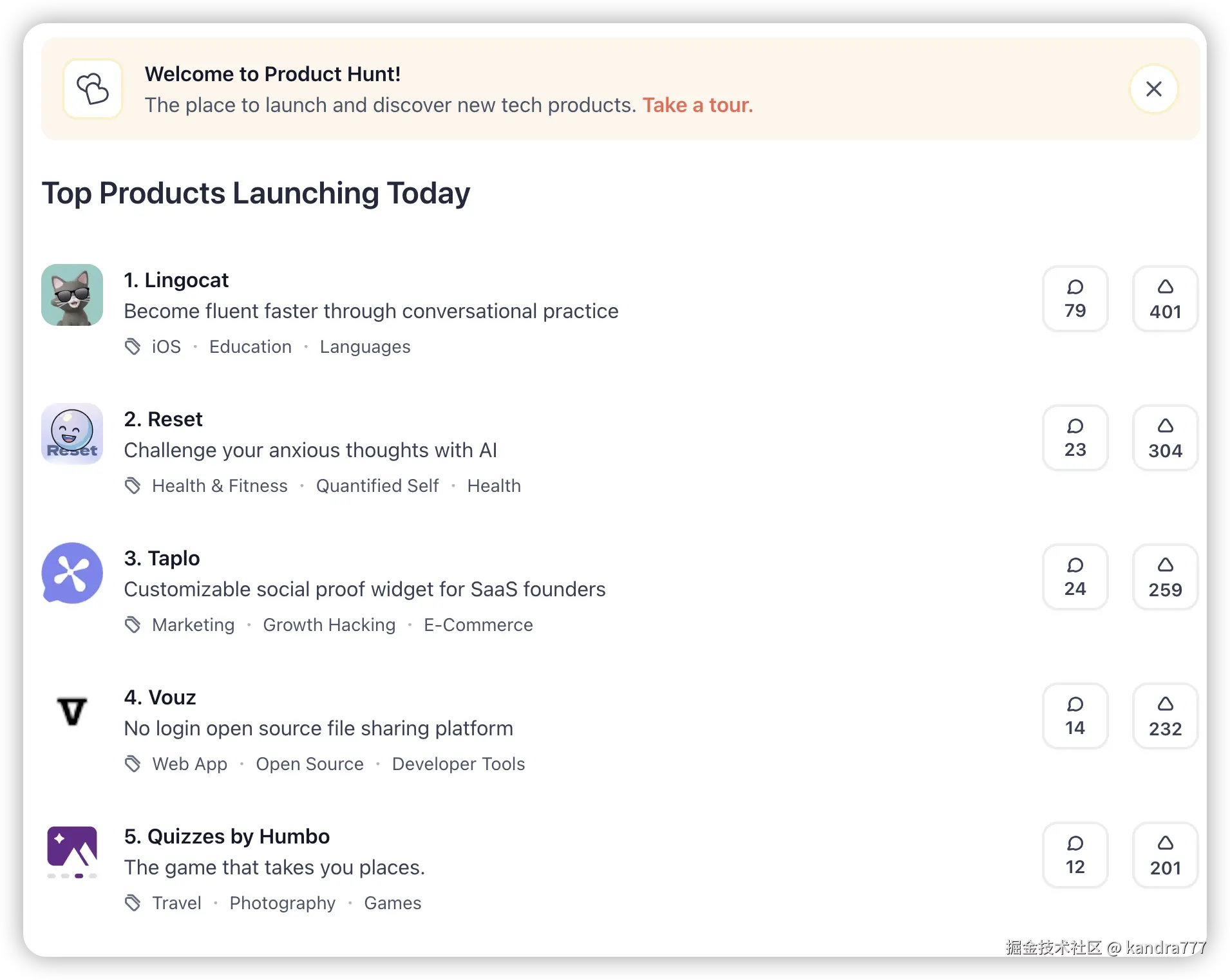Open the Lingocat product title

[176, 280]
